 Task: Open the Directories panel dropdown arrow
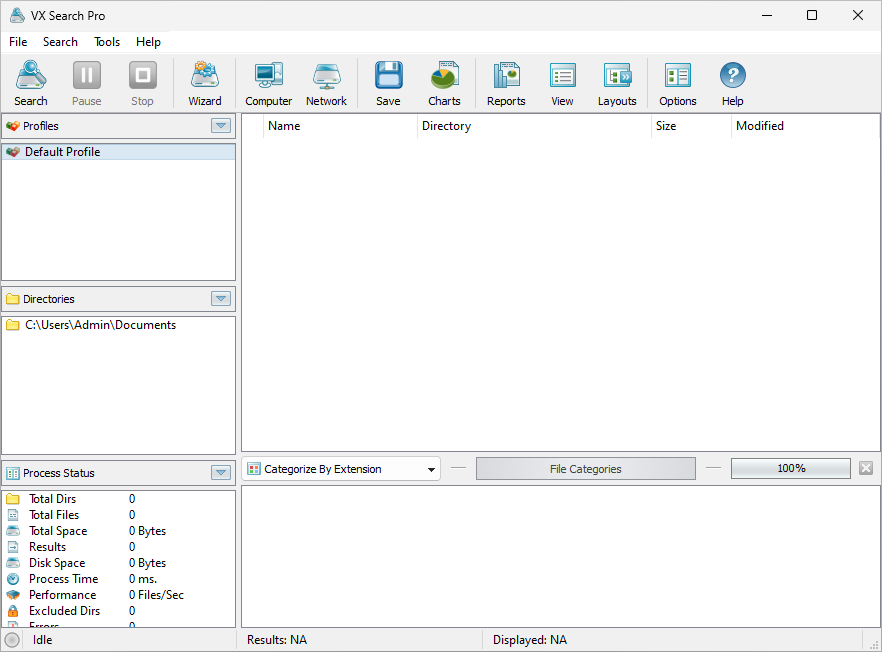(220, 298)
